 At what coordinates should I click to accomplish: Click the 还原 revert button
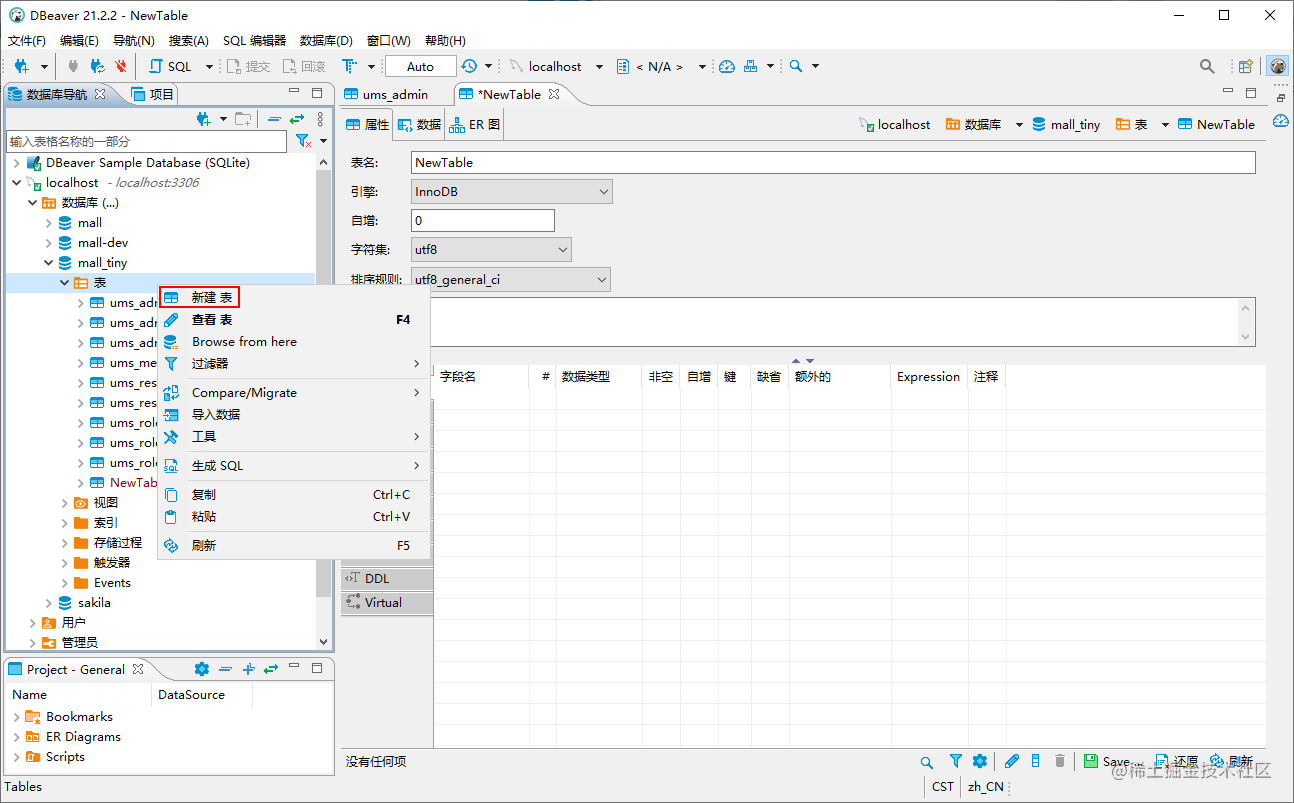[1177, 762]
